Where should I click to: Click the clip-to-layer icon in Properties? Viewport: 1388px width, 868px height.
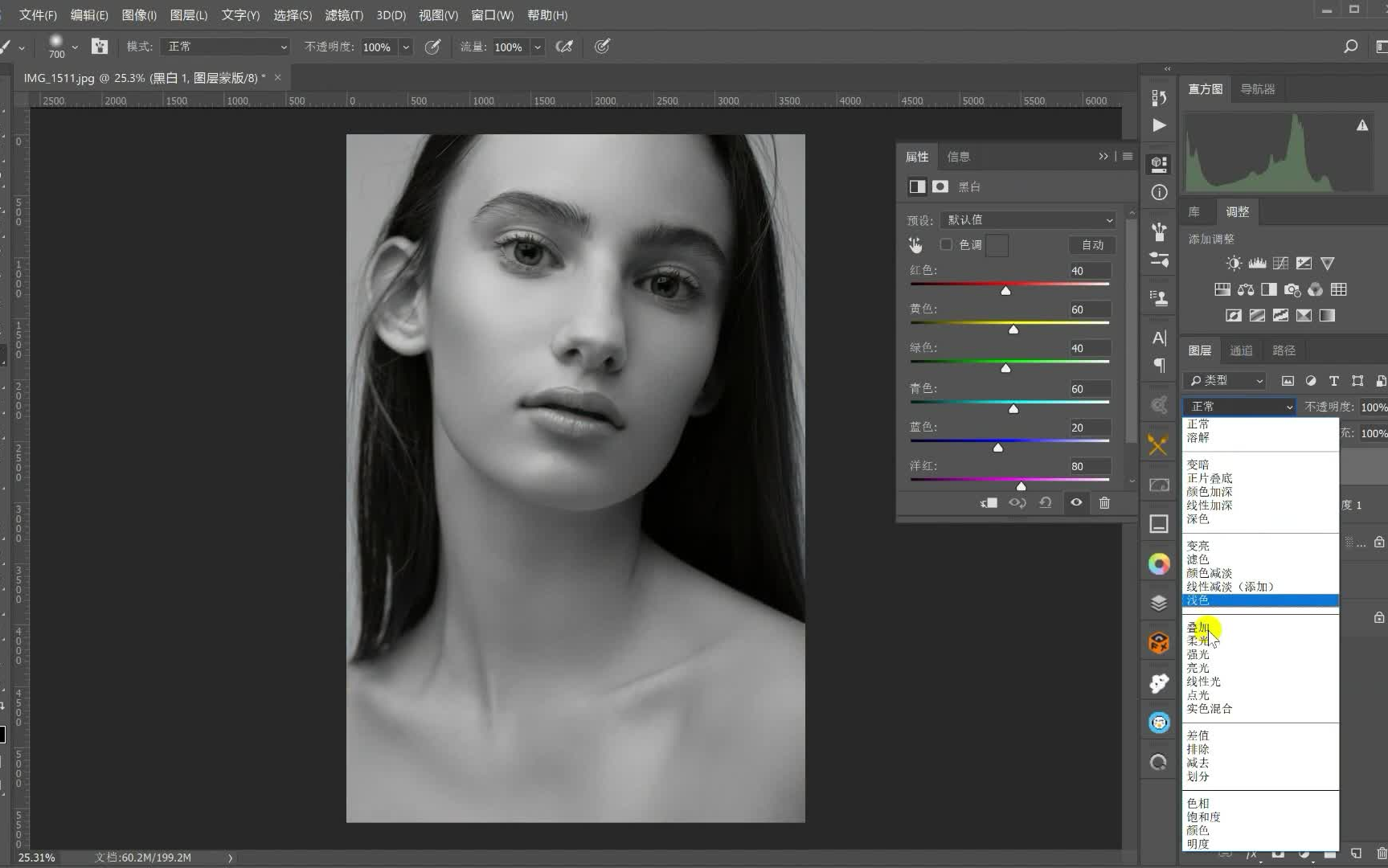pos(989,503)
